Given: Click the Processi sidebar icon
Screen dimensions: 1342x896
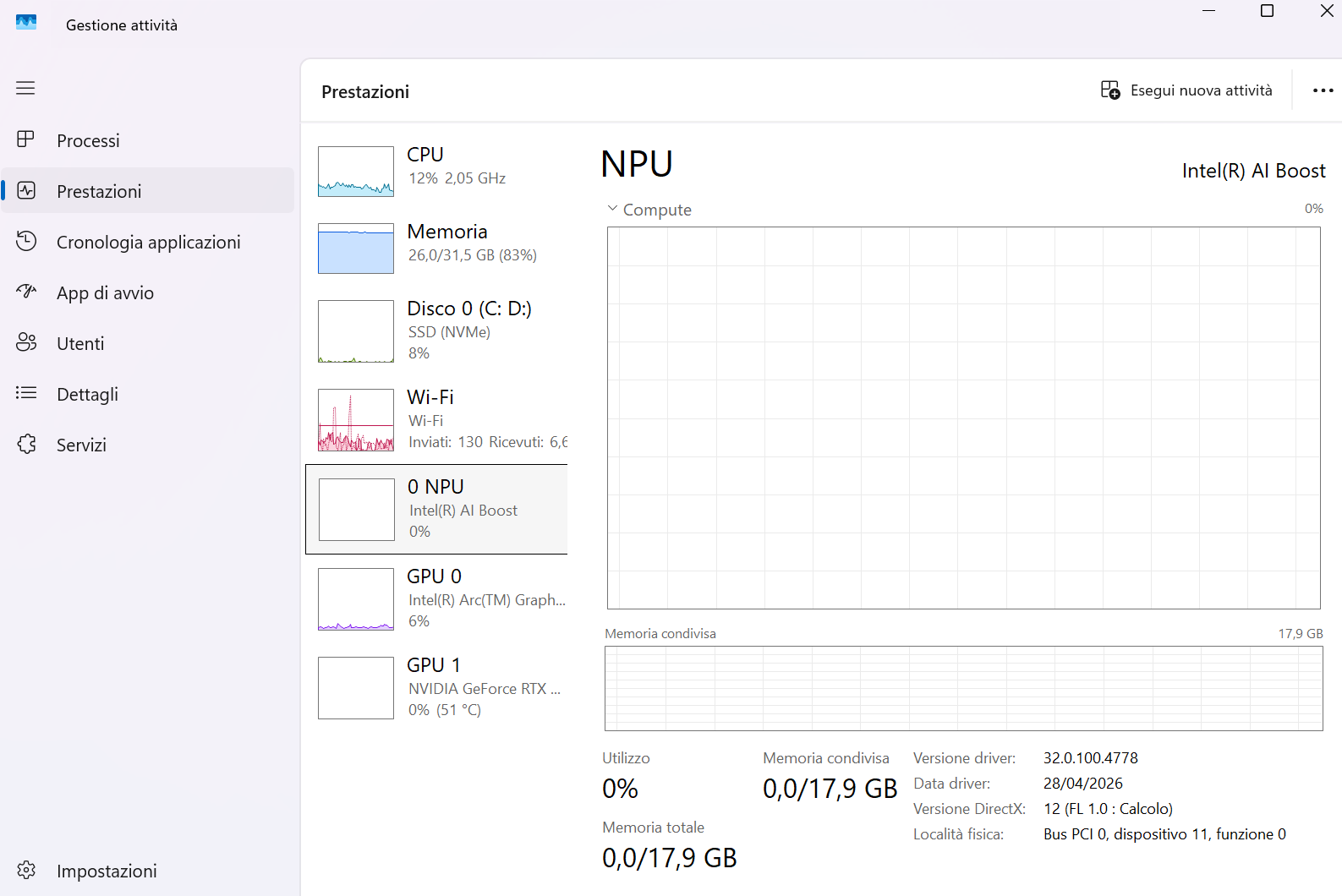Looking at the screenshot, I should (x=26, y=139).
